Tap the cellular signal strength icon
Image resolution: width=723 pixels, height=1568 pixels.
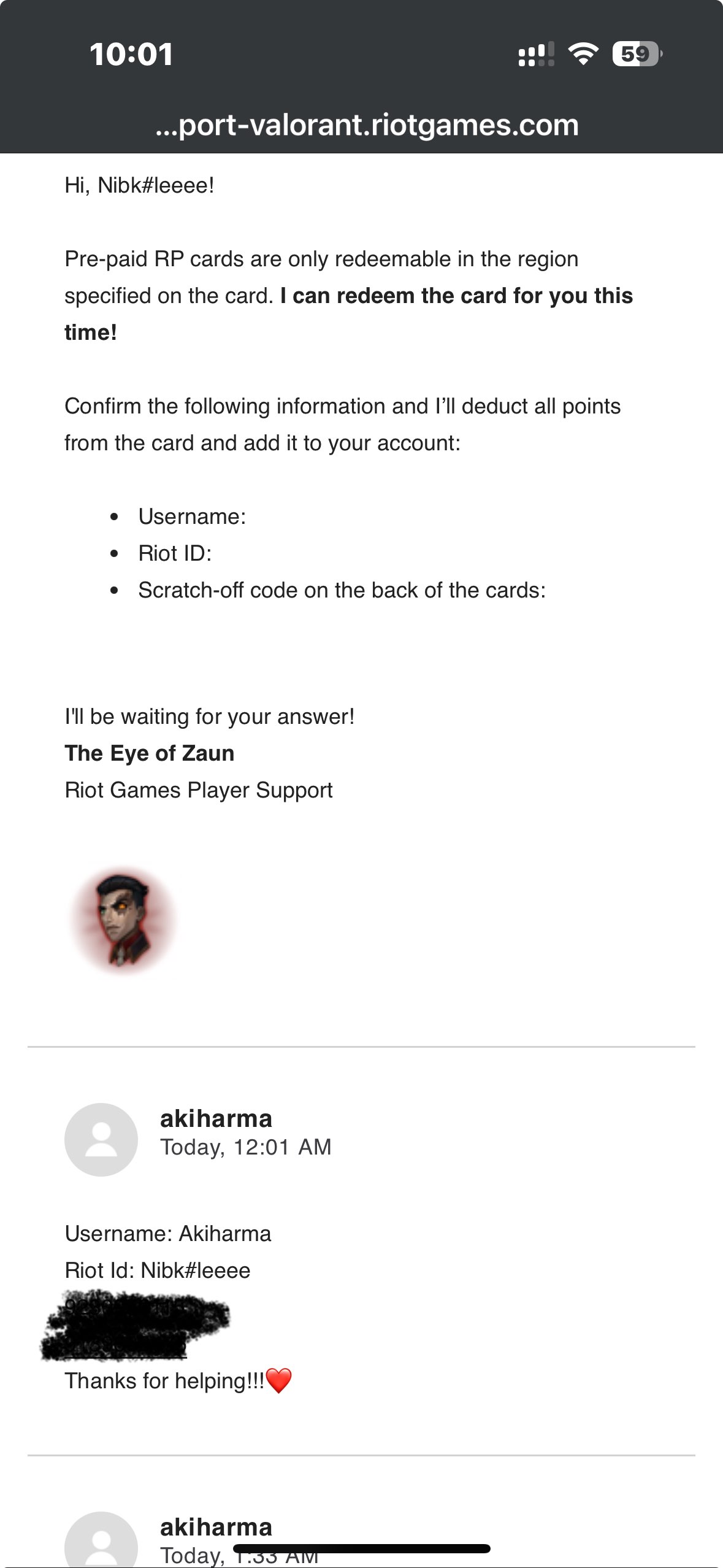tap(536, 55)
